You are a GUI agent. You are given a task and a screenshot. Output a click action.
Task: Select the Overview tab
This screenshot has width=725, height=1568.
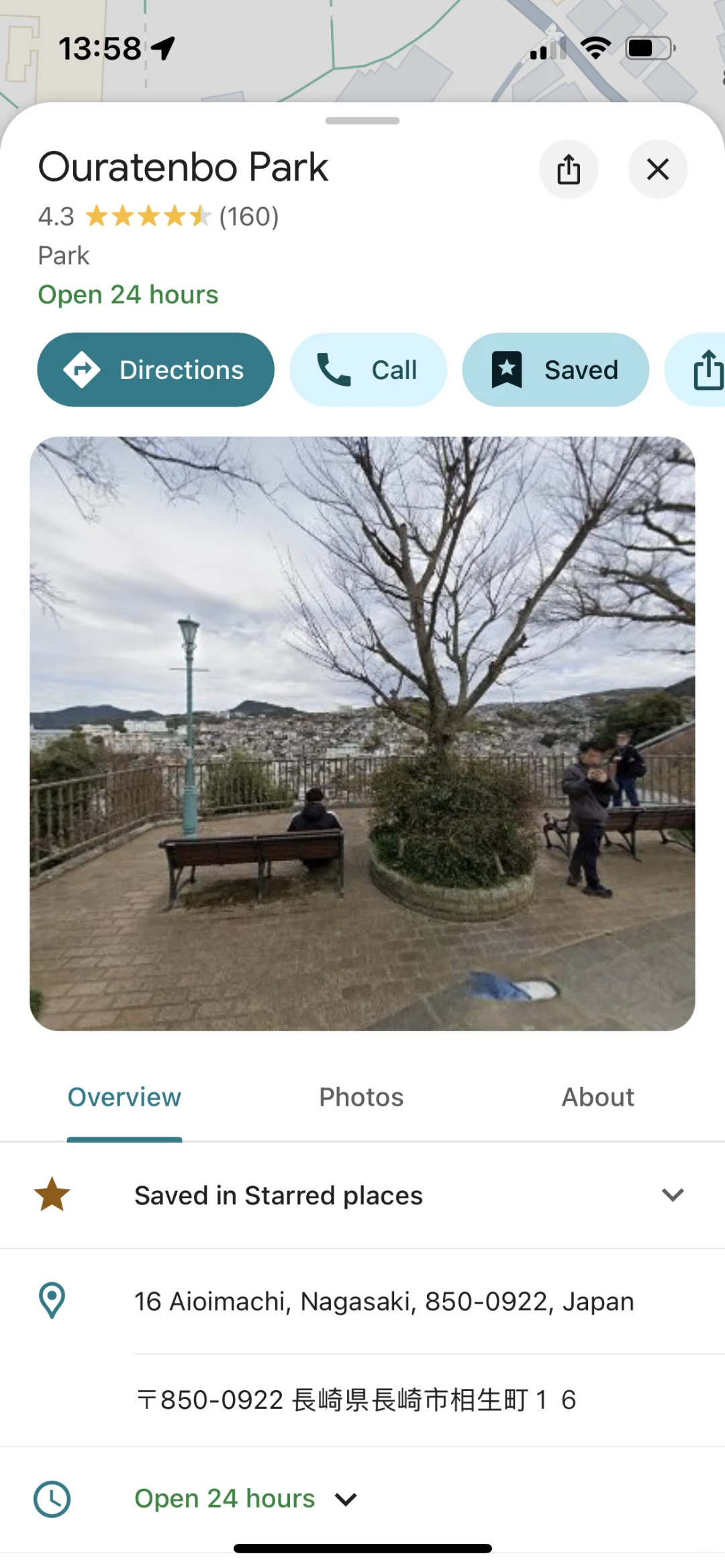click(124, 1097)
